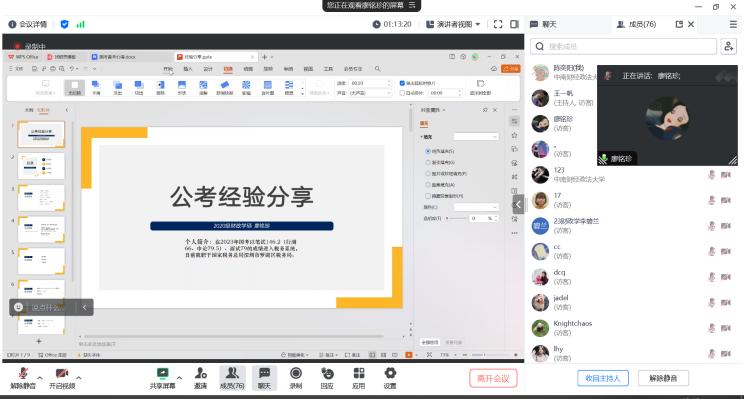Image resolution: width=744 pixels, height=399 pixels.
Task: Expand the 演讲者视图 view dropdown
Action: pos(454,24)
